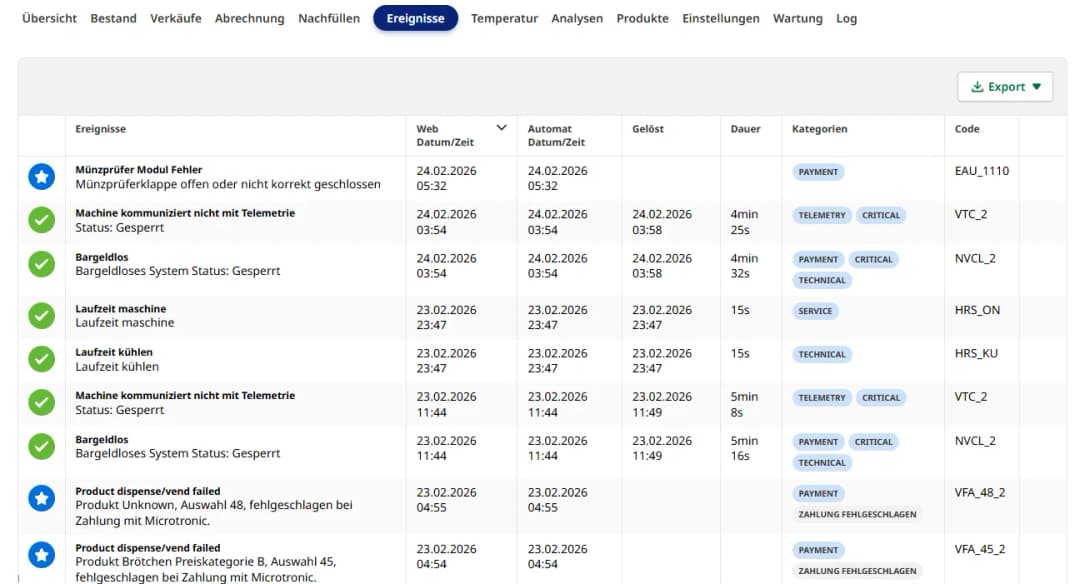Viewport: 1080px width, 584px height.
Task: Switch to the Temperatur tab
Action: tap(504, 18)
